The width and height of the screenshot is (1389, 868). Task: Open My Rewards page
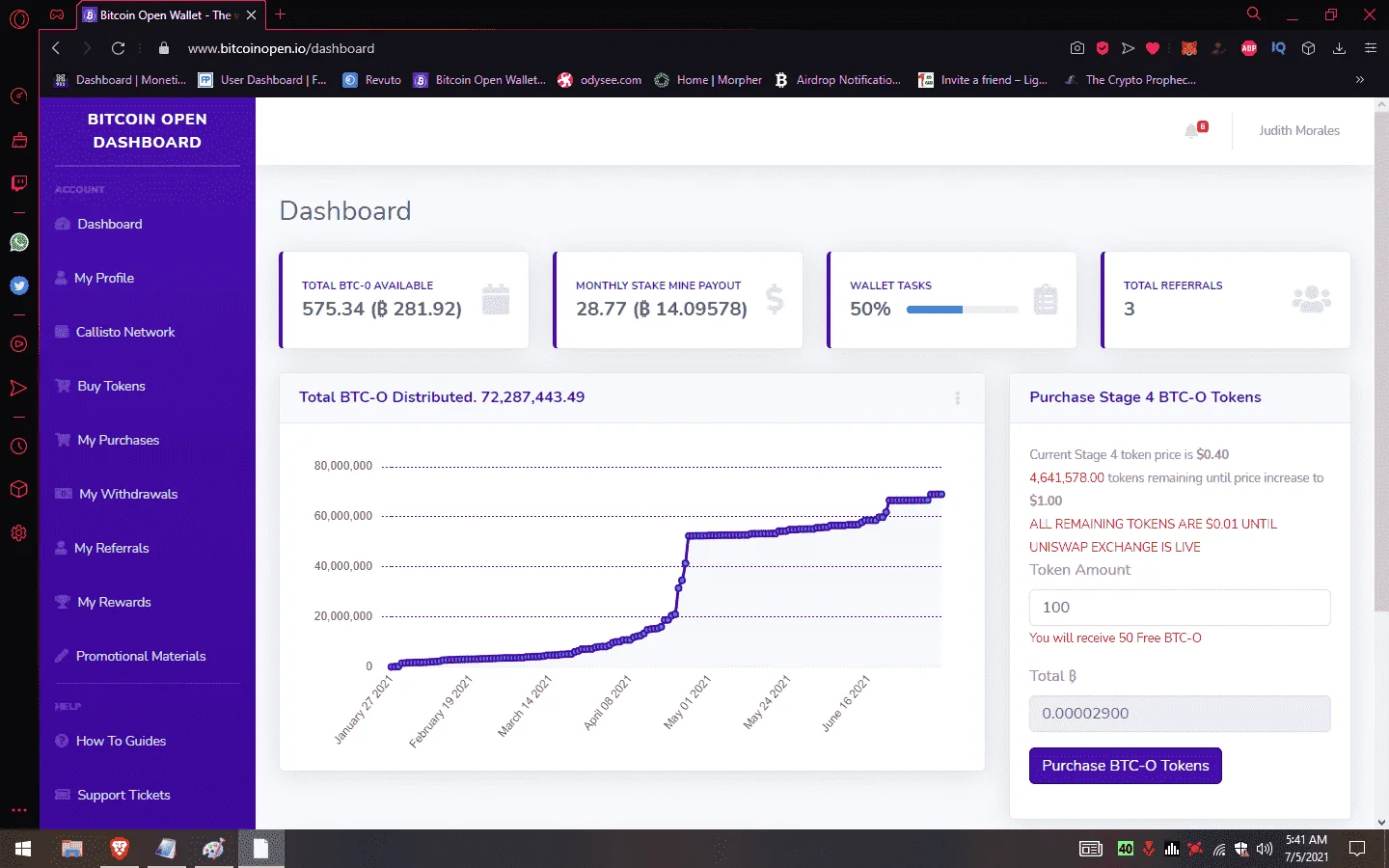tap(113, 602)
